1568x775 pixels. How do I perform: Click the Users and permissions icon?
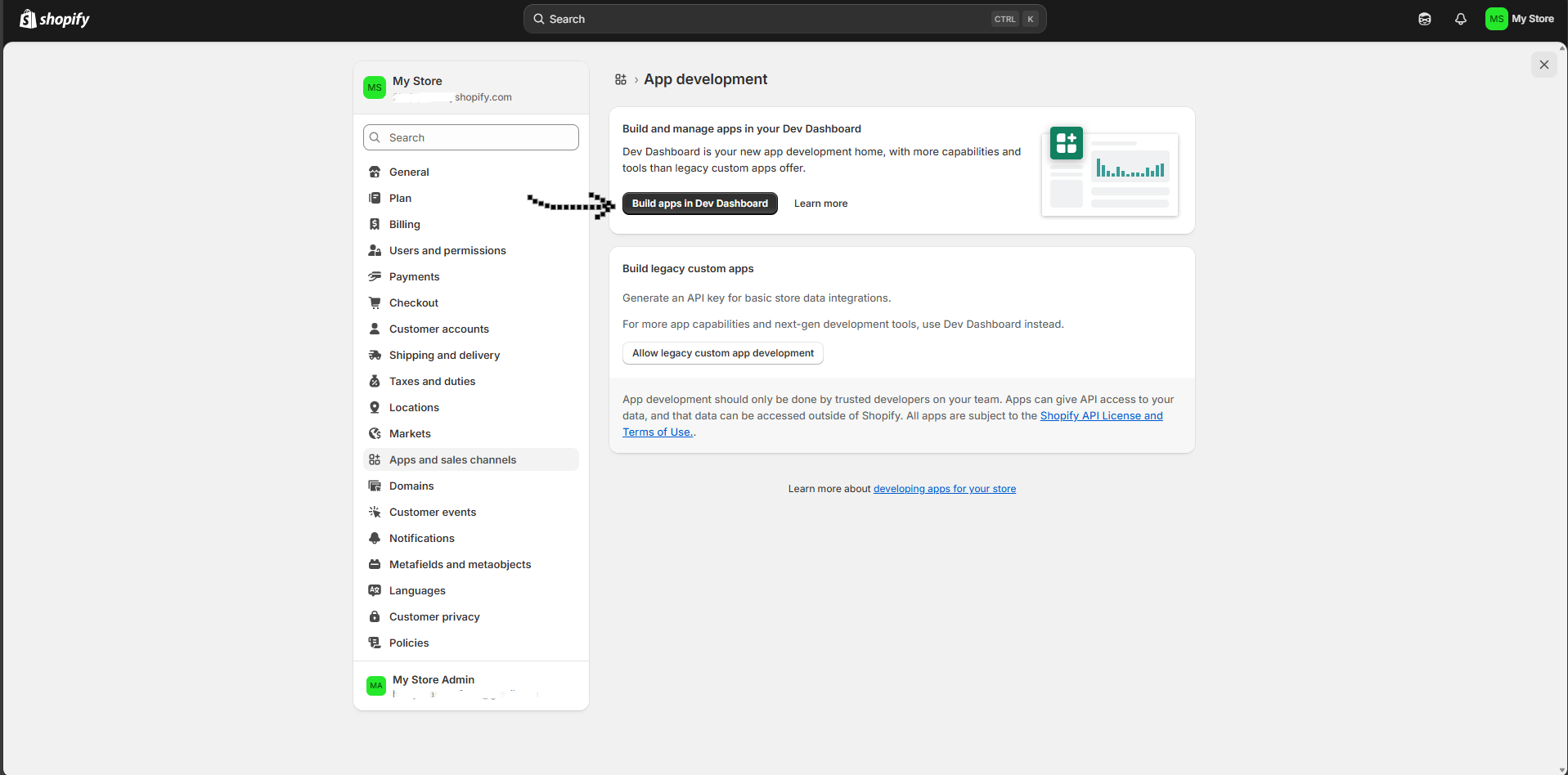pos(375,250)
